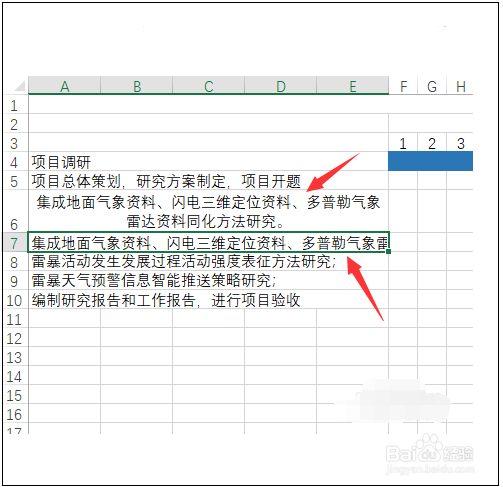
Task: Click empty cell D14
Action: click(x=281, y=375)
